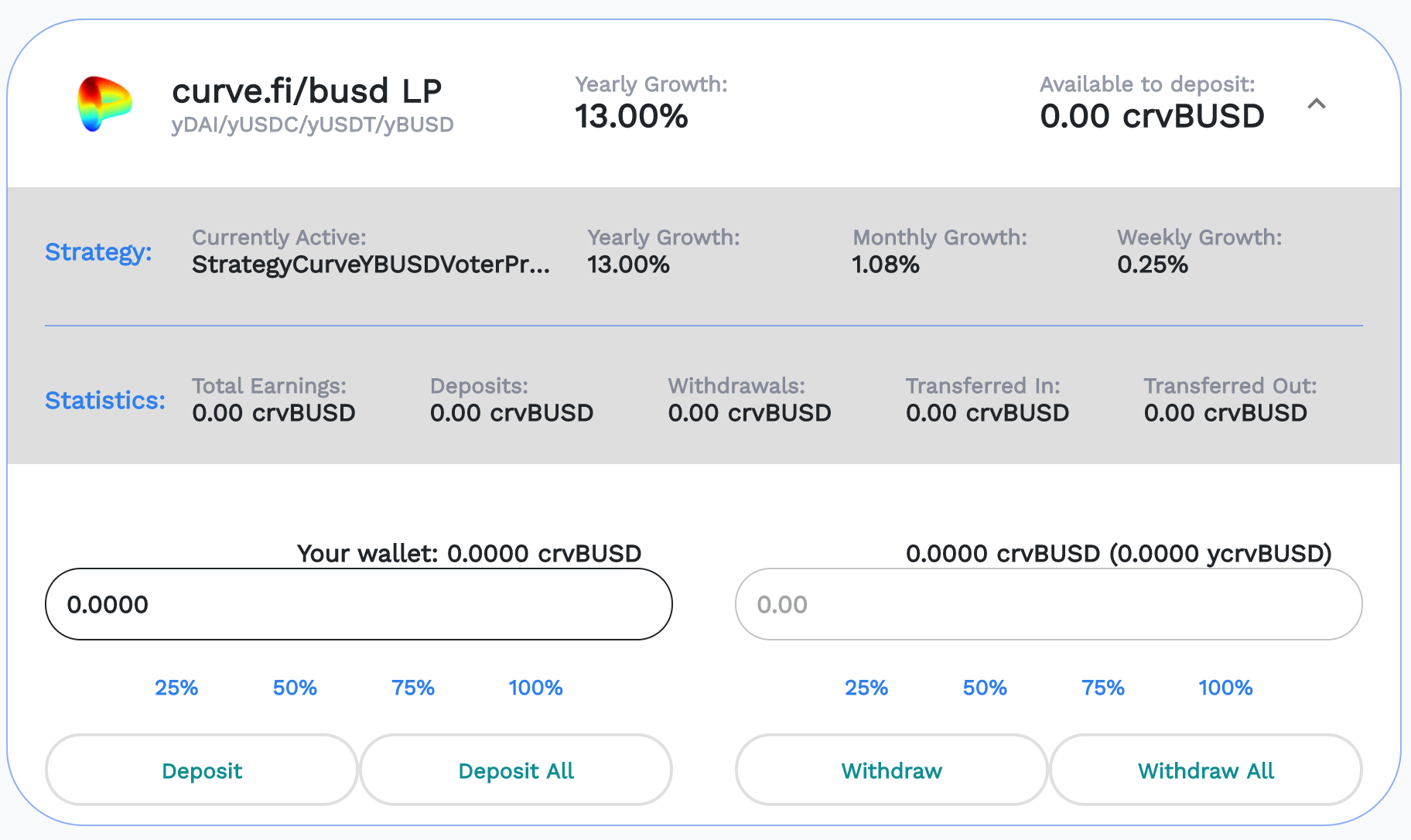Screen dimensions: 1411x840
Task: Click the Deposit All button
Action: pyautogui.click(x=516, y=770)
